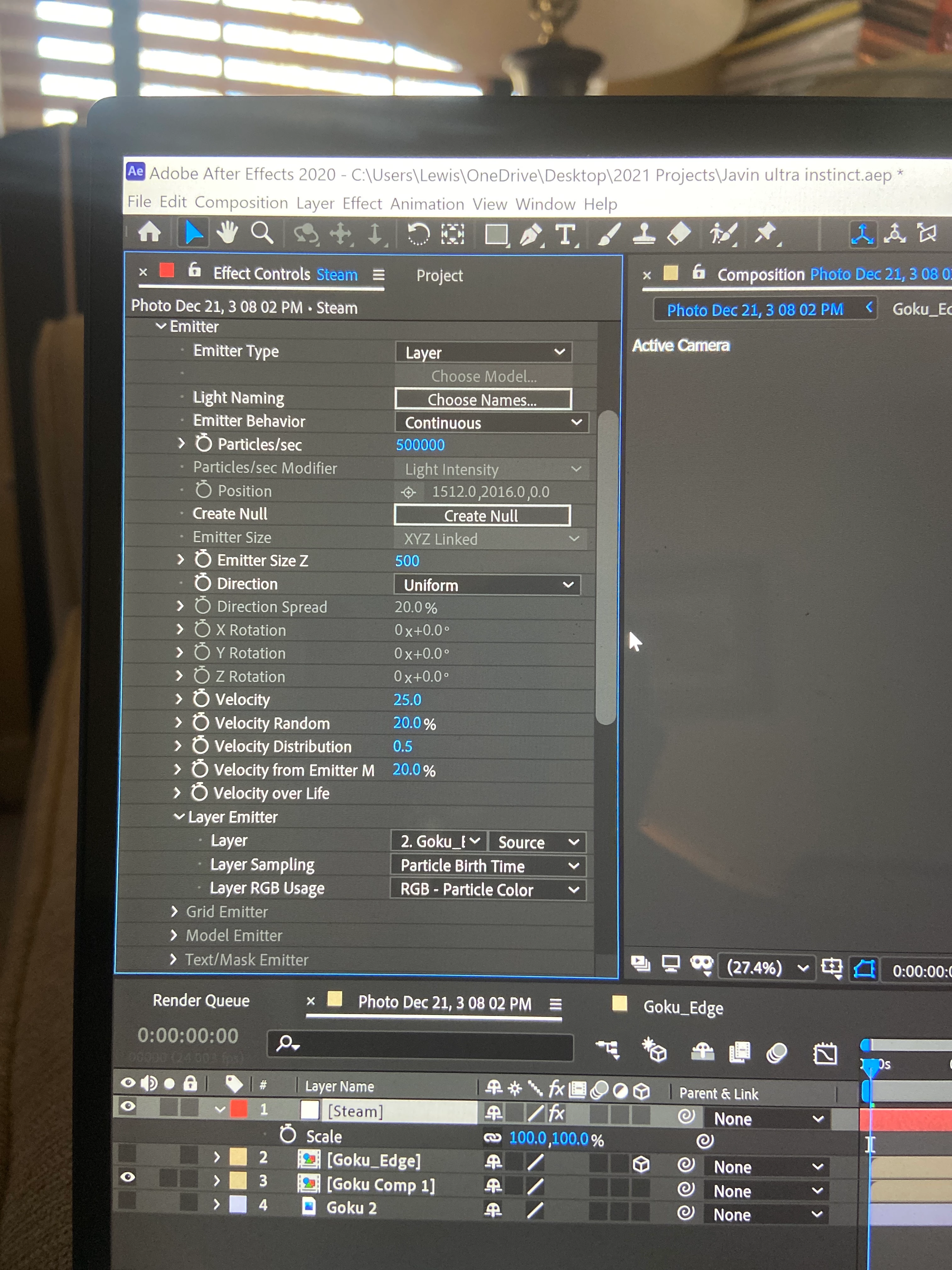
Task: Open the Effect menu
Action: 362,204
